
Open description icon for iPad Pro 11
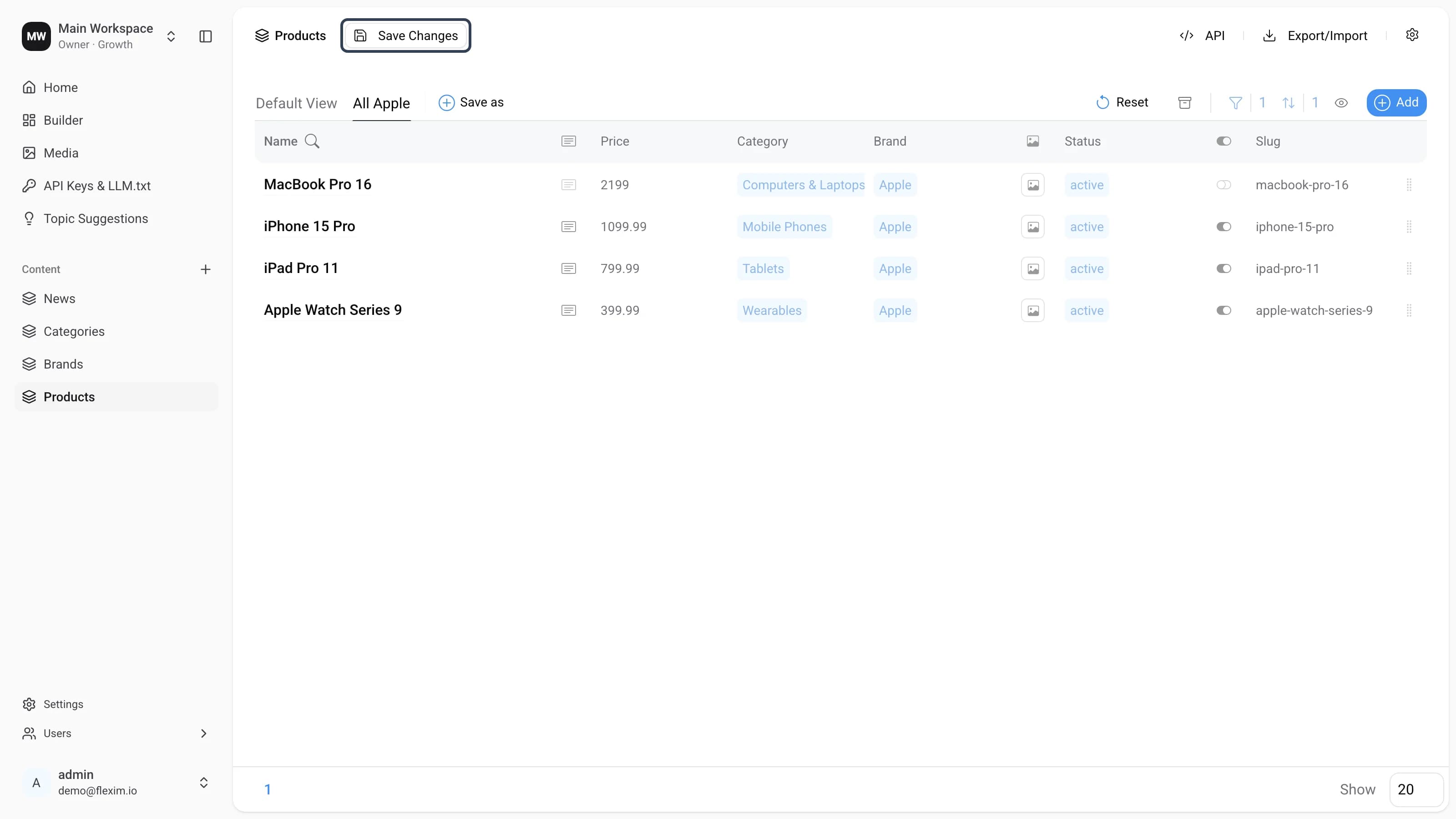point(569,268)
